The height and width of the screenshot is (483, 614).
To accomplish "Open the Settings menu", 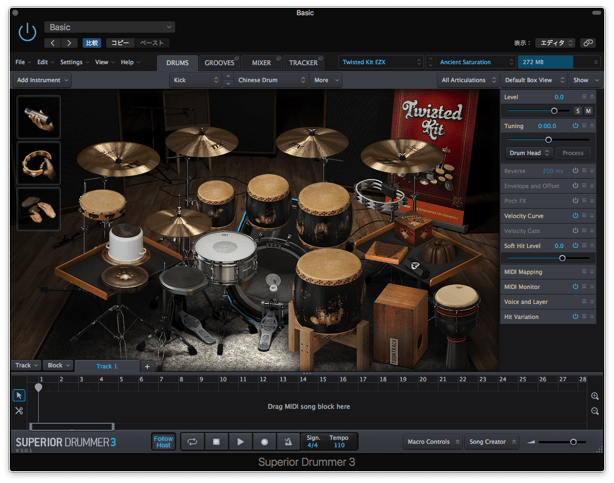I will 74,62.
